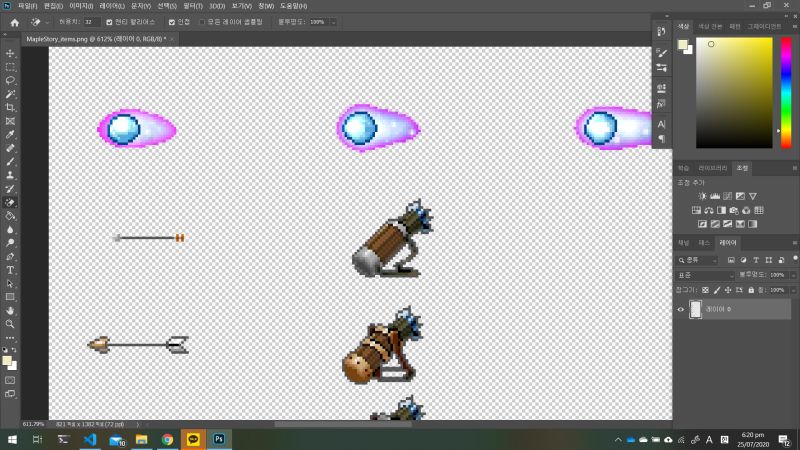
Task: Open the History panel icon
Action: (x=661, y=32)
